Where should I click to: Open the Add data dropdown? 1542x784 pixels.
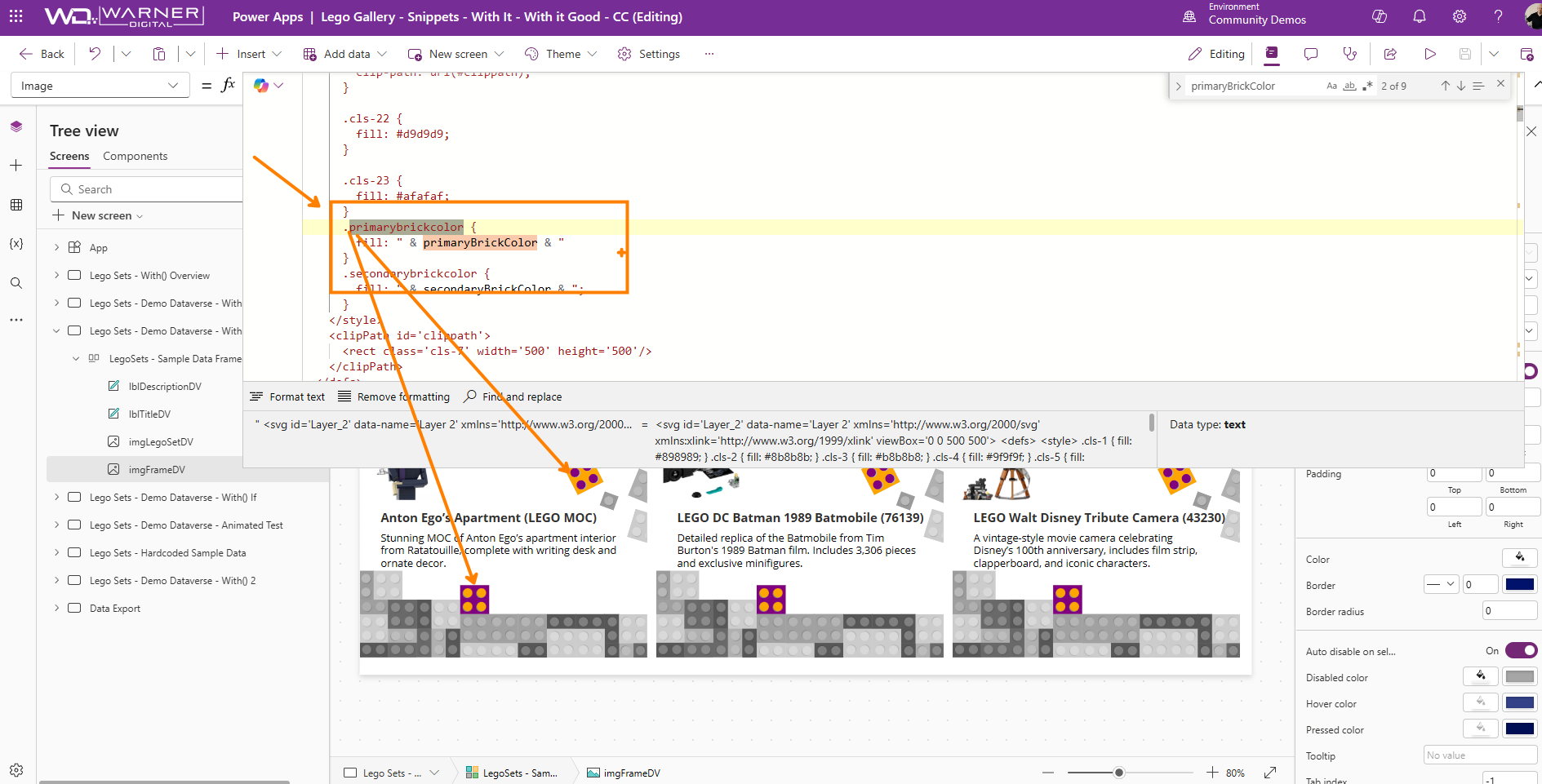click(x=344, y=54)
